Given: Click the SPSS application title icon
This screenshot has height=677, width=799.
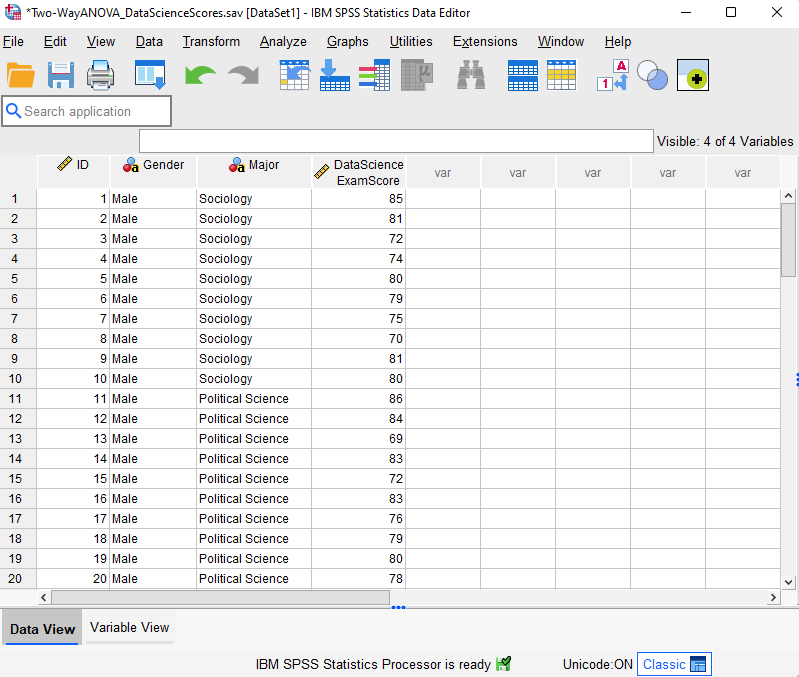Looking at the screenshot, I should [x=13, y=12].
